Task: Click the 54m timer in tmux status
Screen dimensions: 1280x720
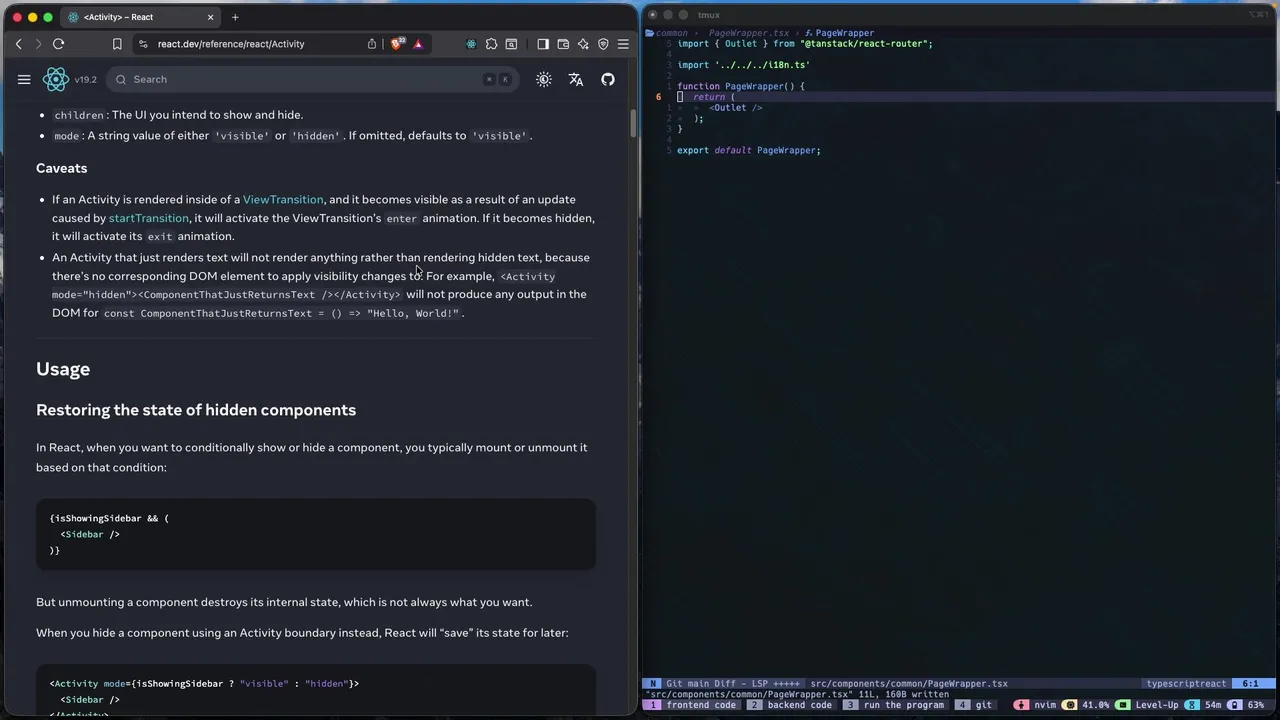Action: [1205, 705]
